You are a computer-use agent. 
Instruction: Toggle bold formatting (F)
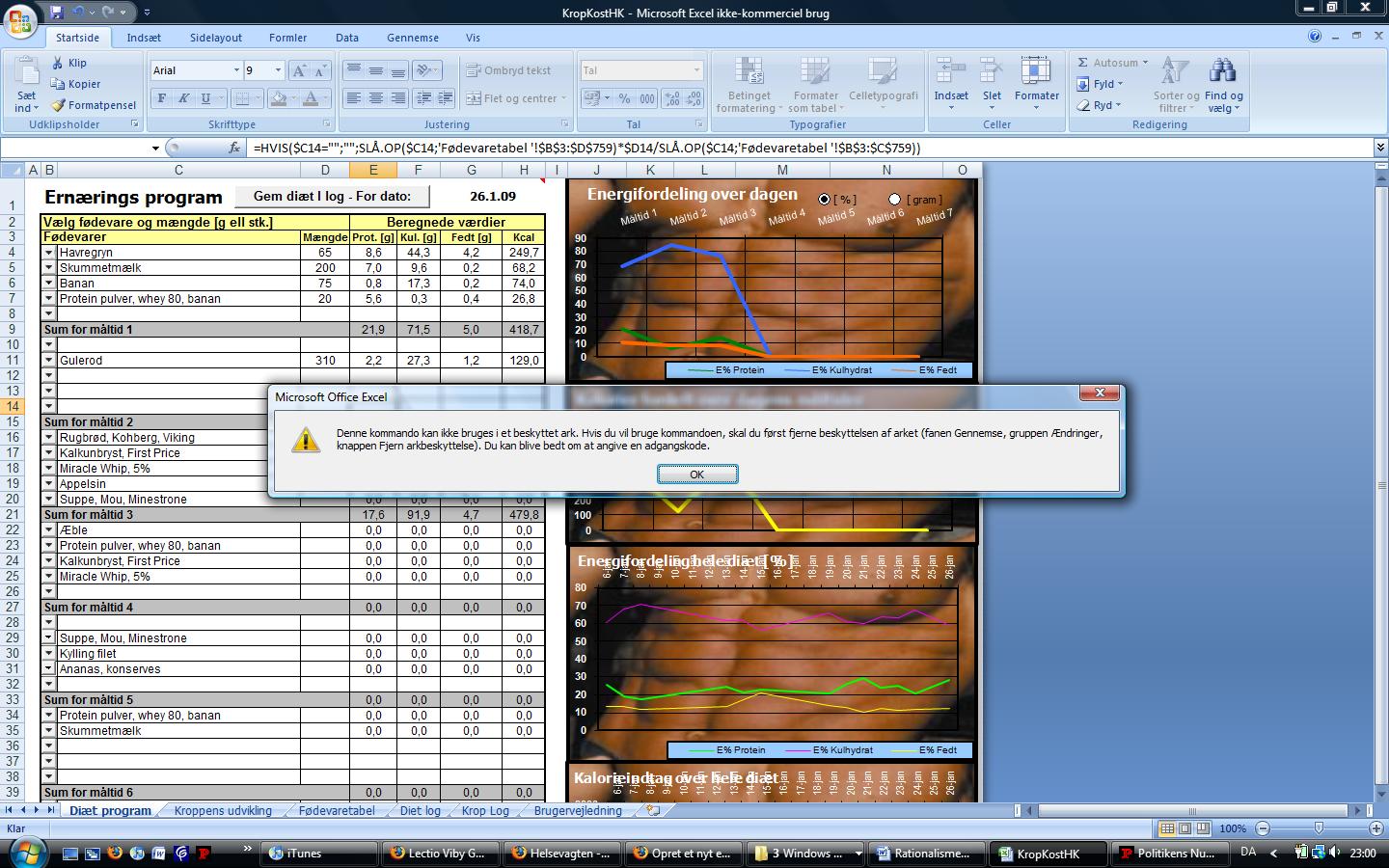click(162, 98)
